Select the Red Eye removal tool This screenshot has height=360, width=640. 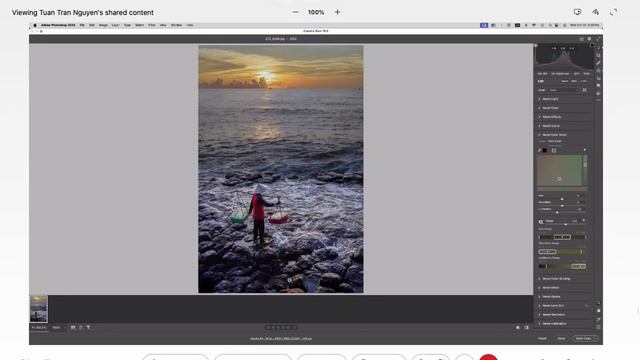click(x=598, y=78)
